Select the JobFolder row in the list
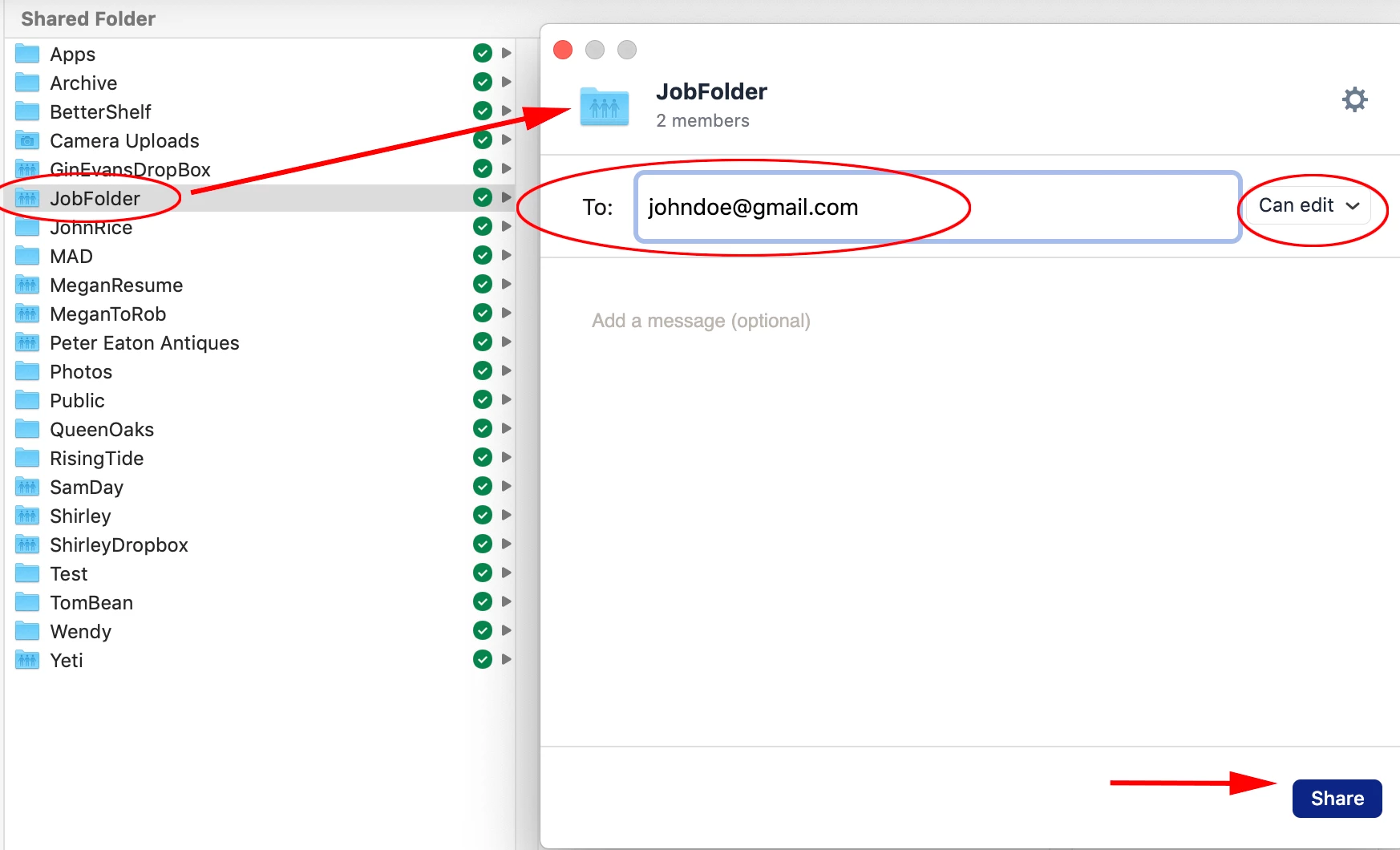The height and width of the screenshot is (850, 1400). tap(260, 198)
